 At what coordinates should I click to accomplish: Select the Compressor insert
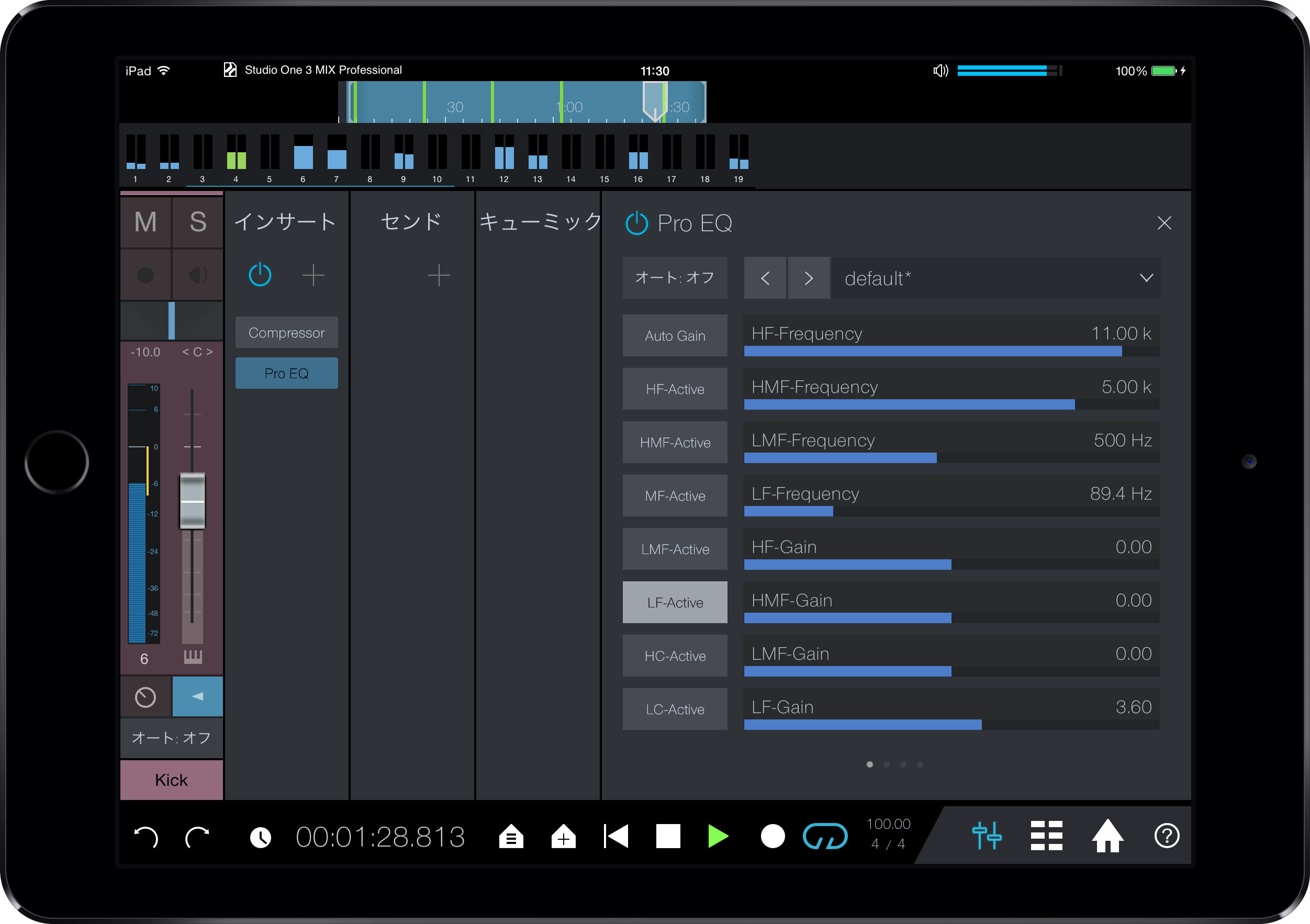pos(286,333)
